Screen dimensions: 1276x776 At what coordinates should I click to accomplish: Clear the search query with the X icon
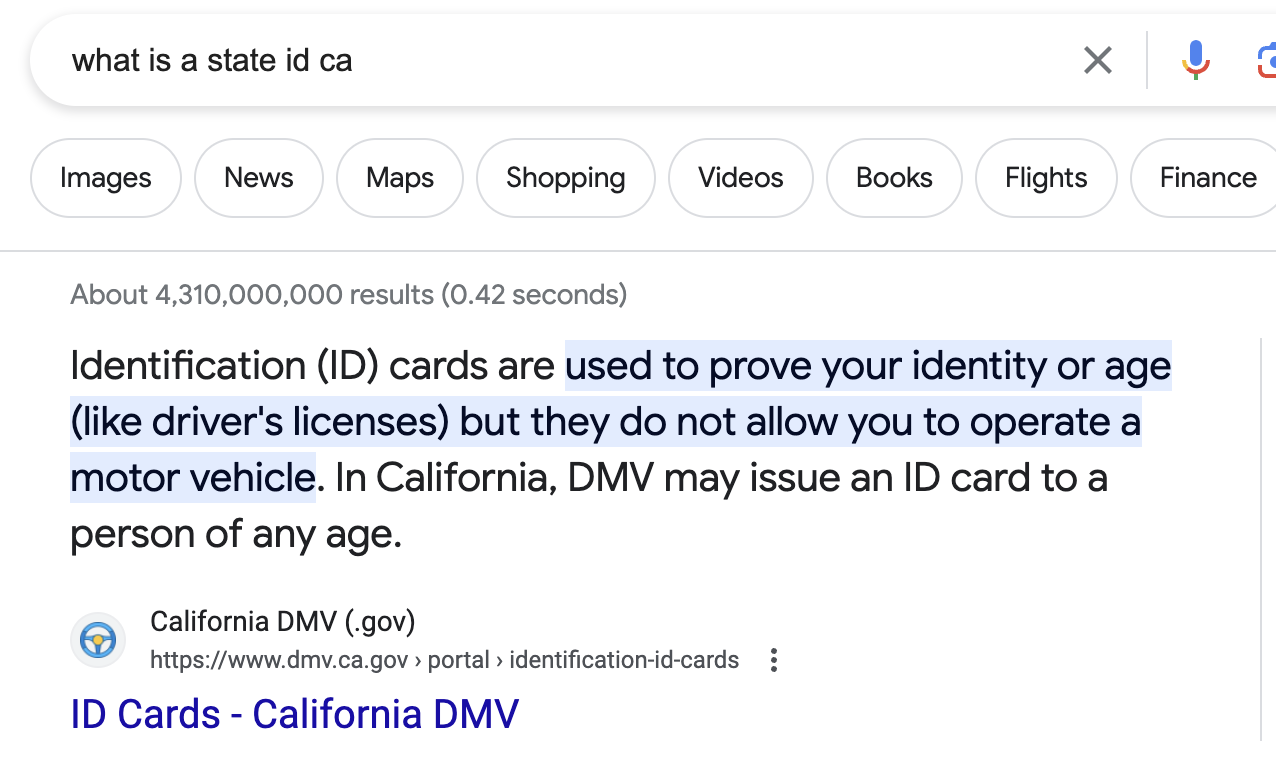(x=1097, y=60)
